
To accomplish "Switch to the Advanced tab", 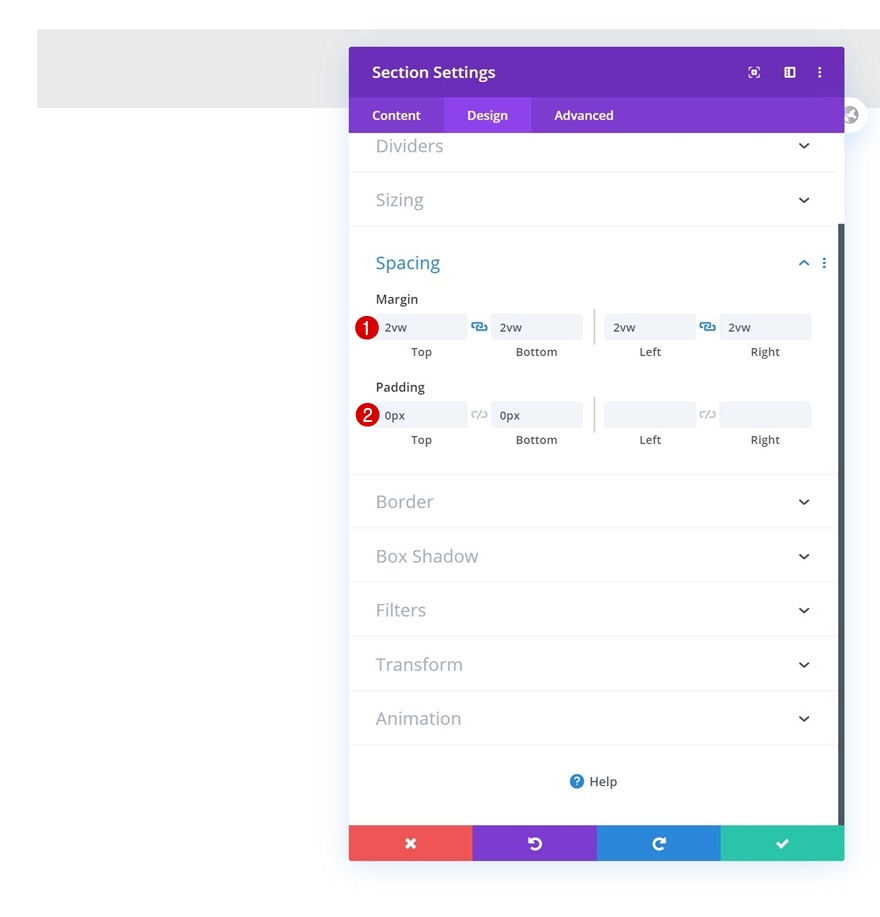I will (584, 115).
